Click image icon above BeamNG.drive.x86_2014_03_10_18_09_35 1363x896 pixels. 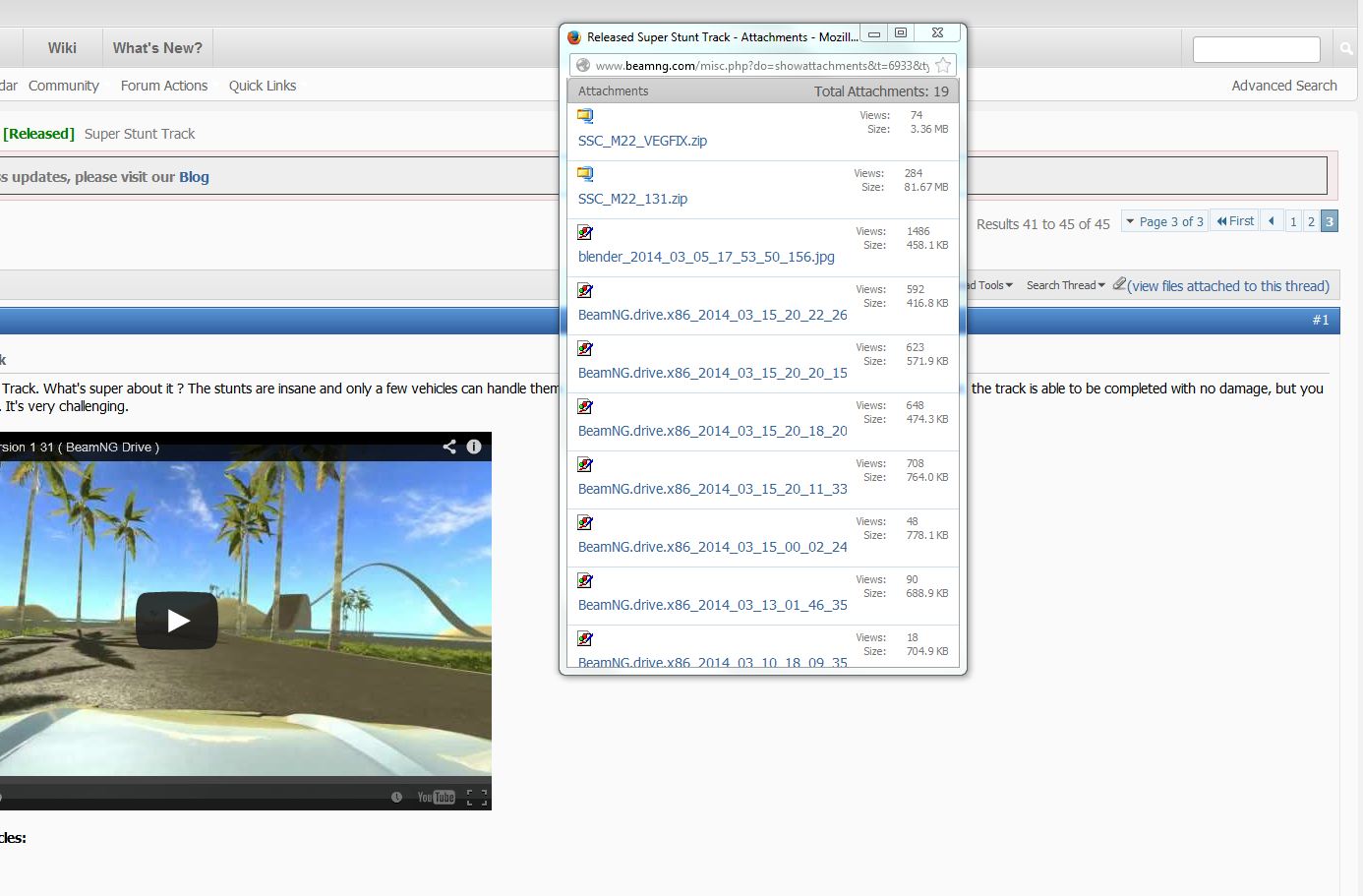tap(585, 638)
